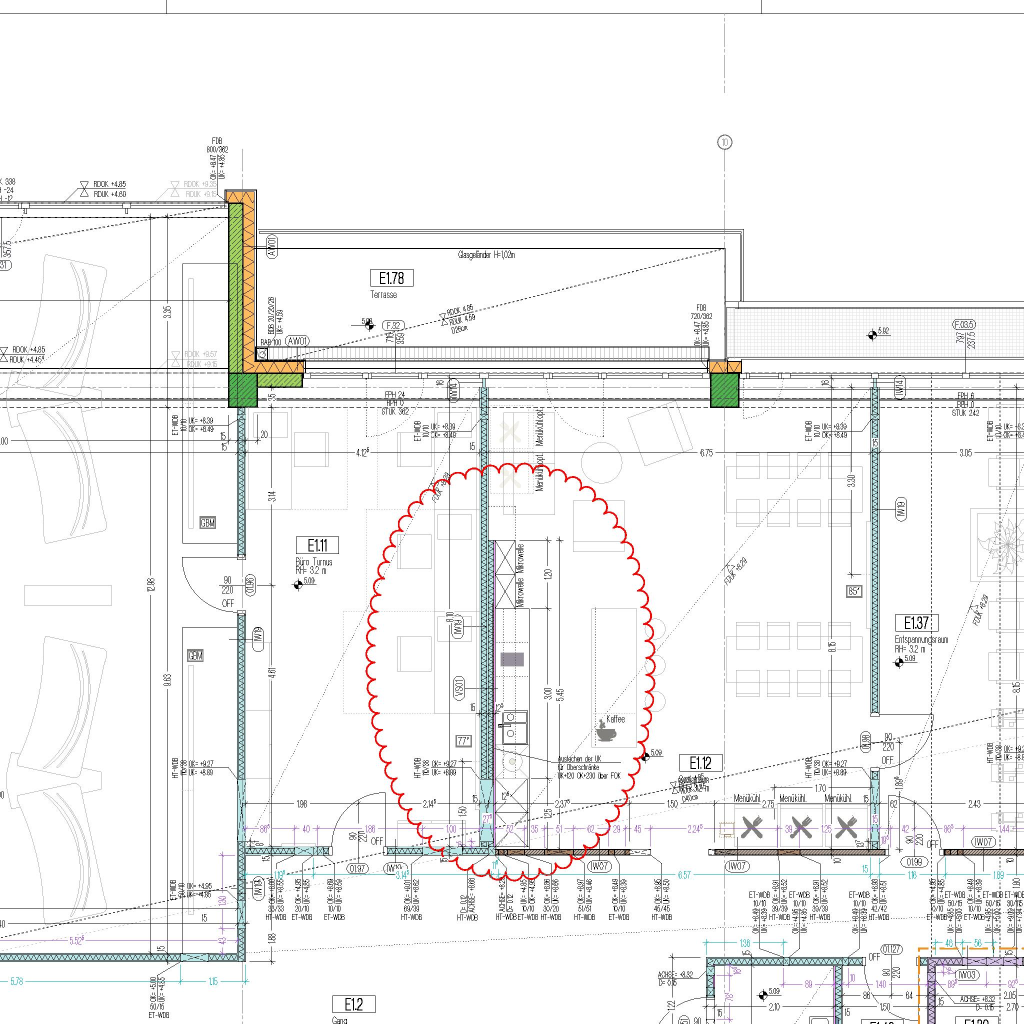Click dimension 3.30
This screenshot has width=1024, height=1024.
pos(850,480)
